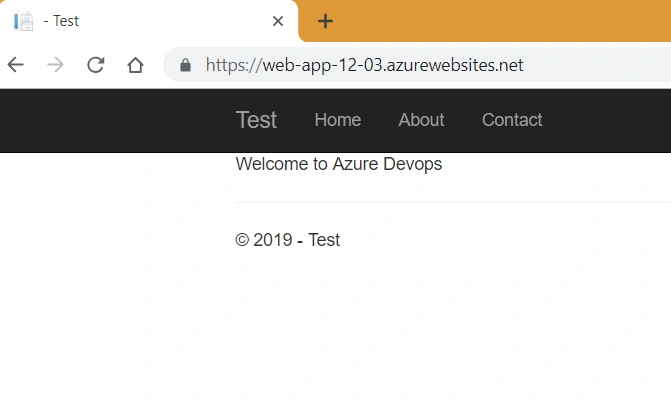Focus the address bar showing web-app-12-03.azurewebsites.net
671x407 pixels.
(x=417, y=65)
